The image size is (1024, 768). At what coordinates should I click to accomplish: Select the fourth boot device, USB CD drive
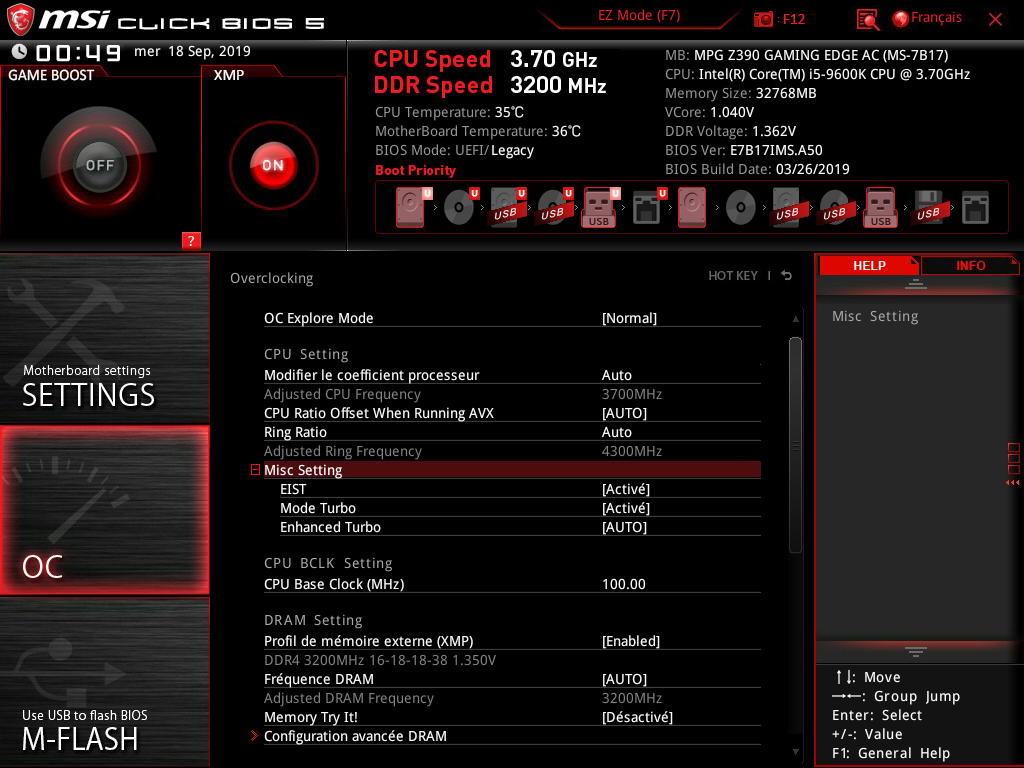coord(554,207)
